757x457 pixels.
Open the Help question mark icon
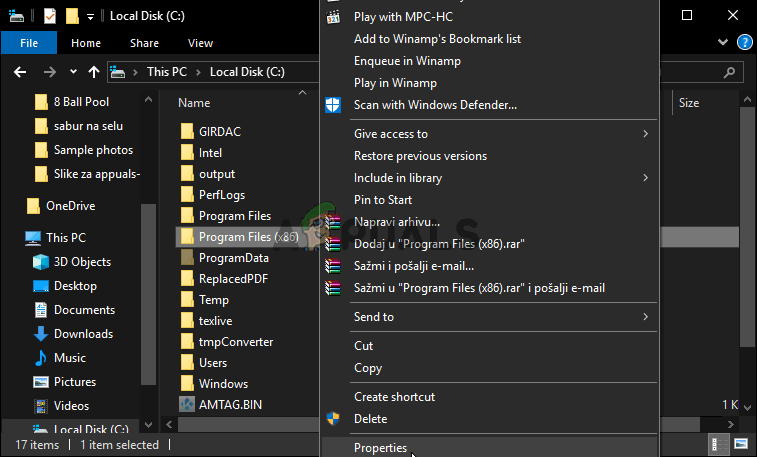pos(744,42)
